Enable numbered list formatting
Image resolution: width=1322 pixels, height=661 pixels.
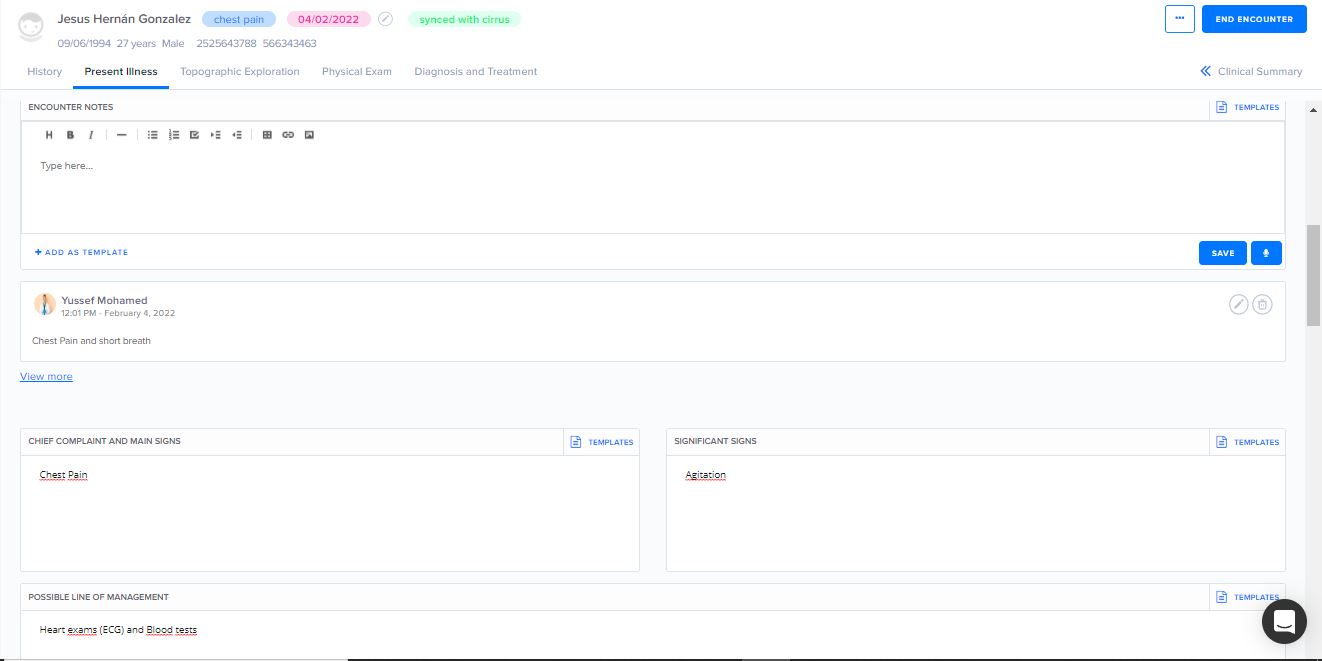(x=173, y=135)
